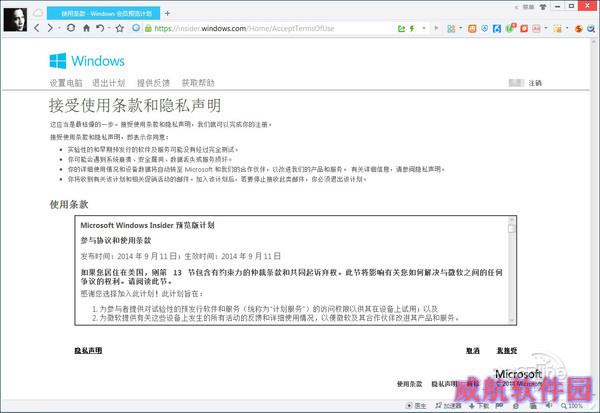
Task: Expand the dropdown arrow beside the undo icon
Action: pos(109,28)
